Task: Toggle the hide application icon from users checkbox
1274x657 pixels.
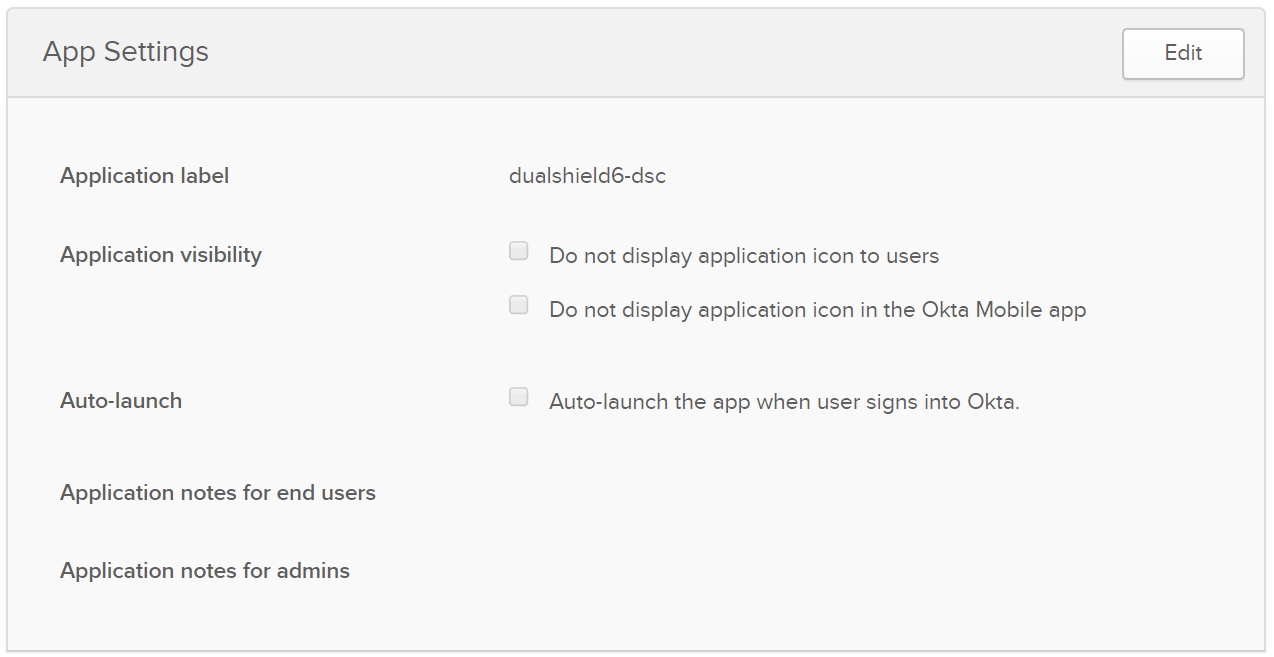Action: coord(518,252)
